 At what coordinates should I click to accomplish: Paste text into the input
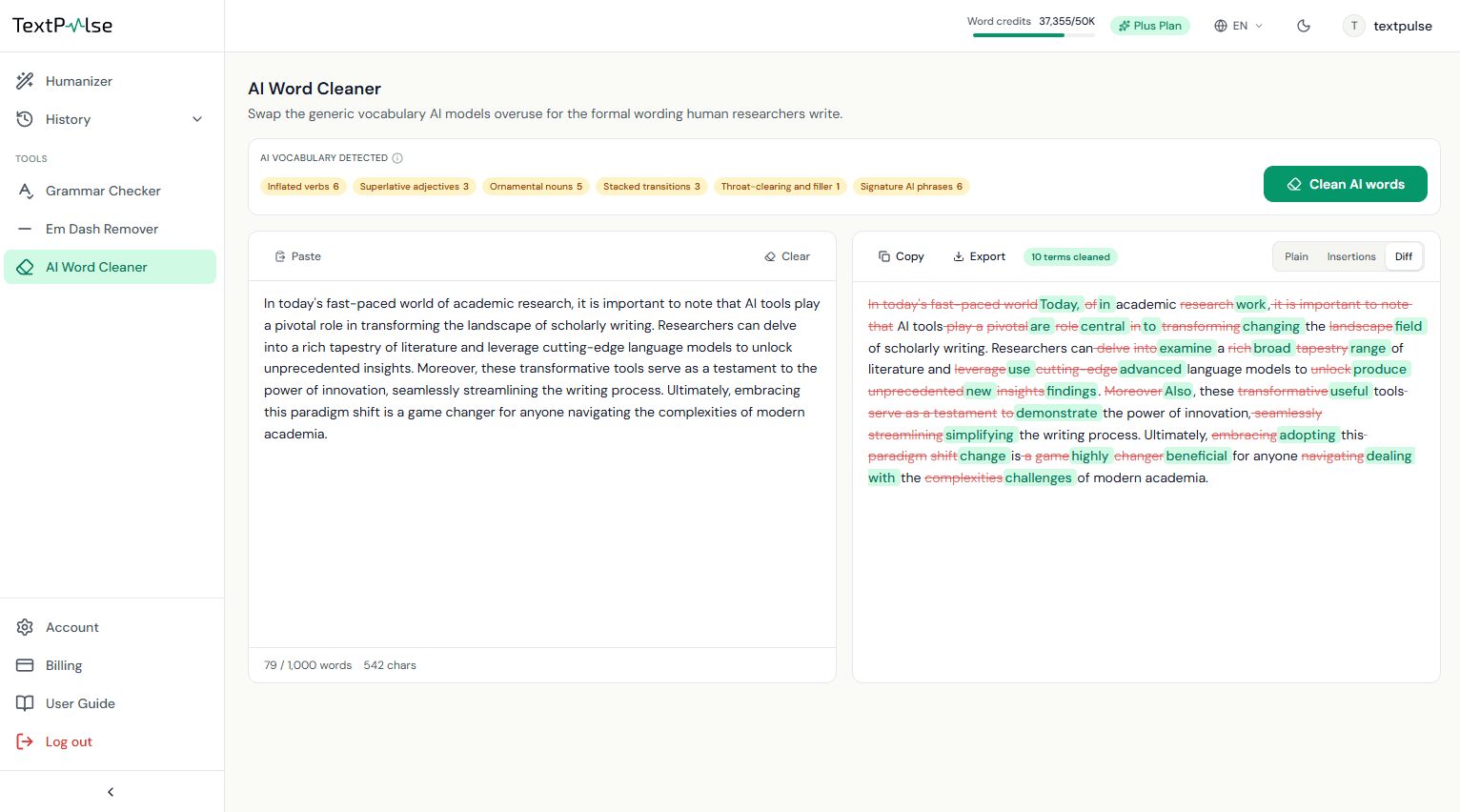(x=298, y=256)
